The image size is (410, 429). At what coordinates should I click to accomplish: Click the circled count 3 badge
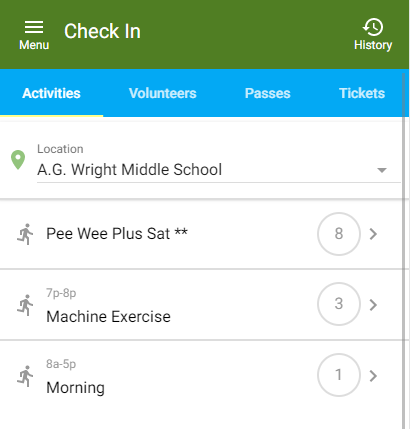pyautogui.click(x=339, y=304)
